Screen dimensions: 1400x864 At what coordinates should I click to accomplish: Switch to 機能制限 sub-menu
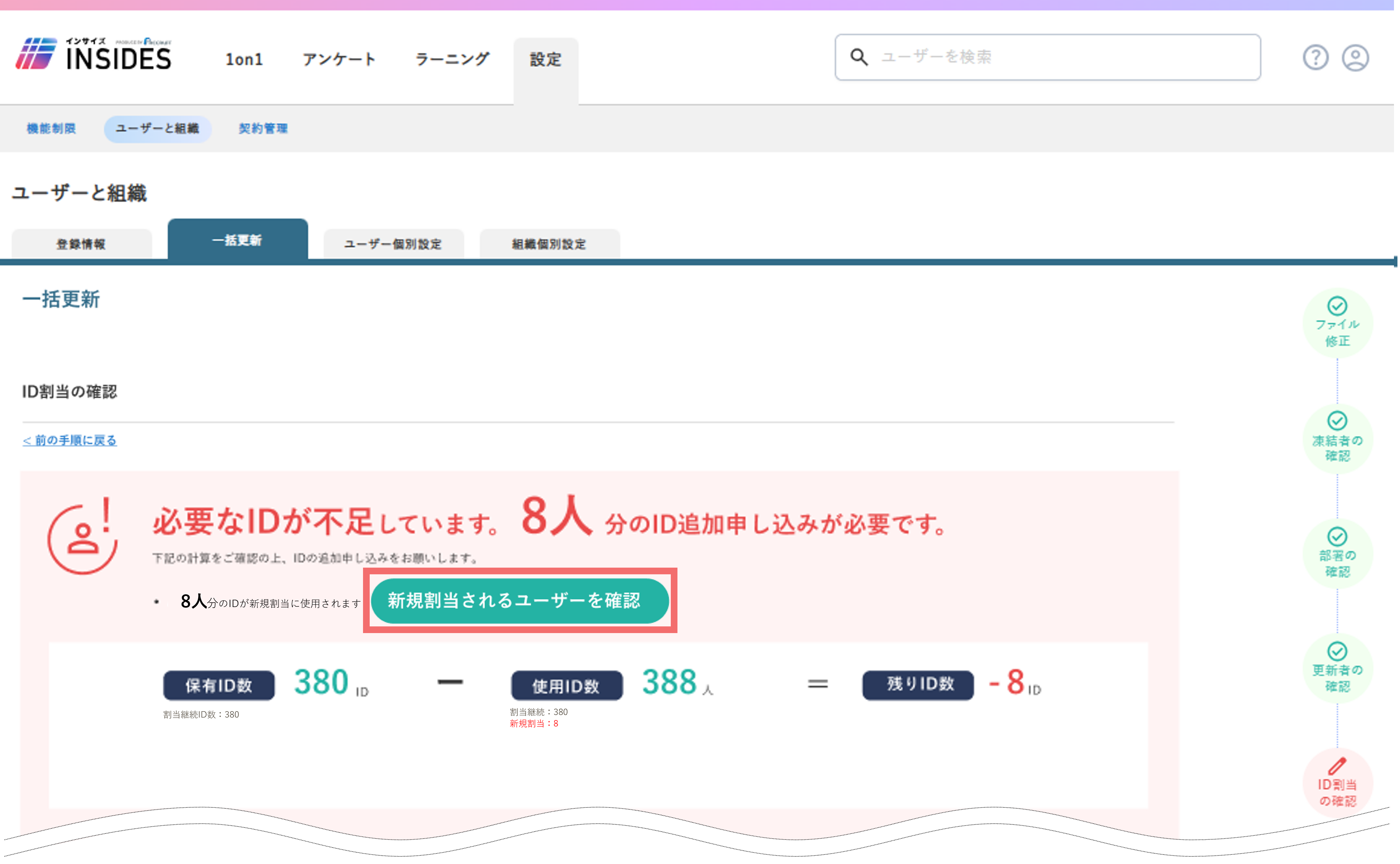click(x=51, y=129)
